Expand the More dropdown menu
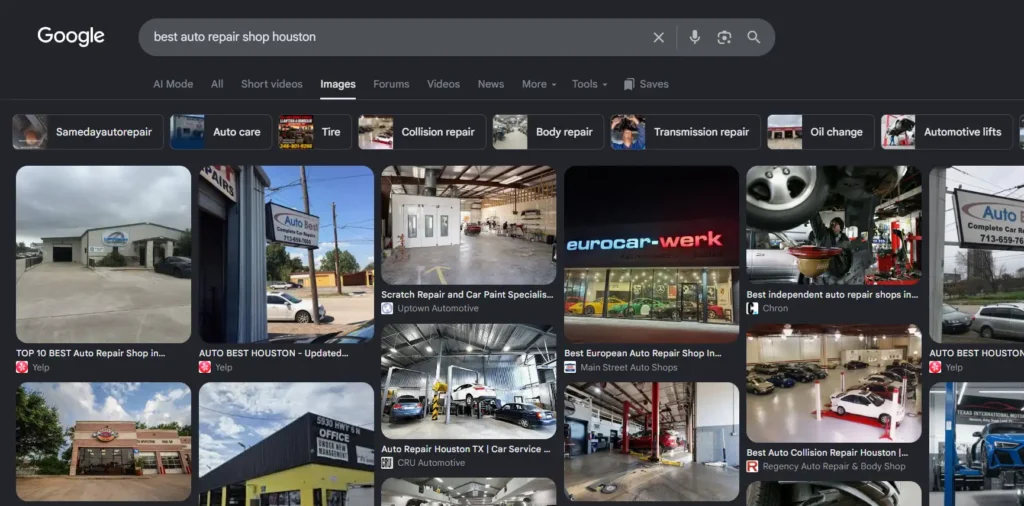The image size is (1024, 506). coord(539,84)
